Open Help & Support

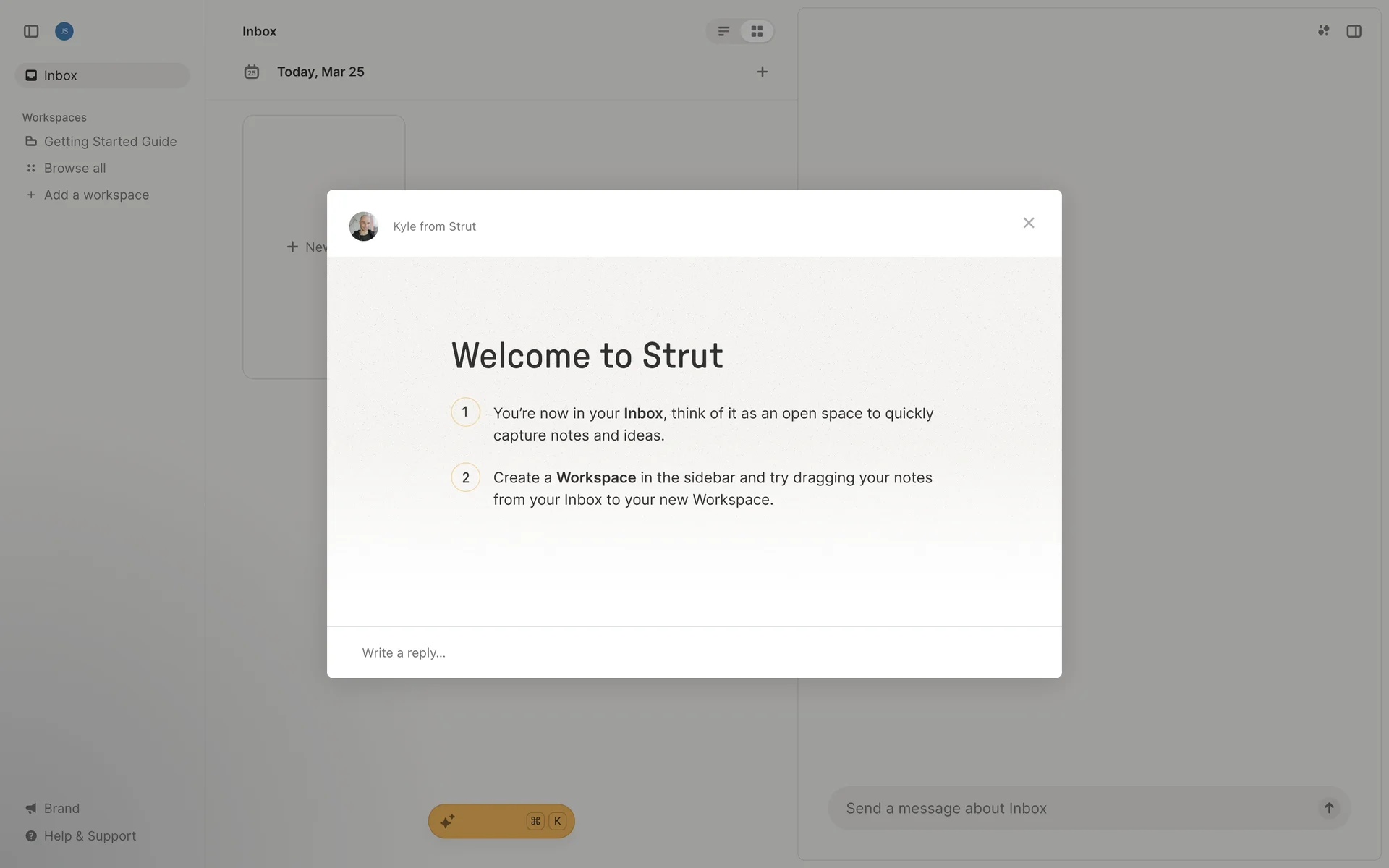coord(90,835)
